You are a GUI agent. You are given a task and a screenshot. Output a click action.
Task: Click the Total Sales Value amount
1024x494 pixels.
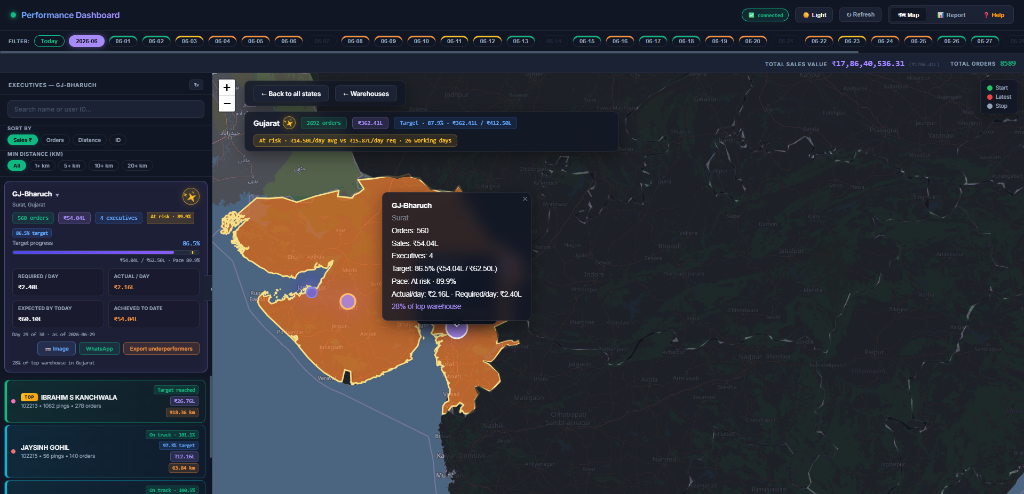pyautogui.click(x=868, y=64)
